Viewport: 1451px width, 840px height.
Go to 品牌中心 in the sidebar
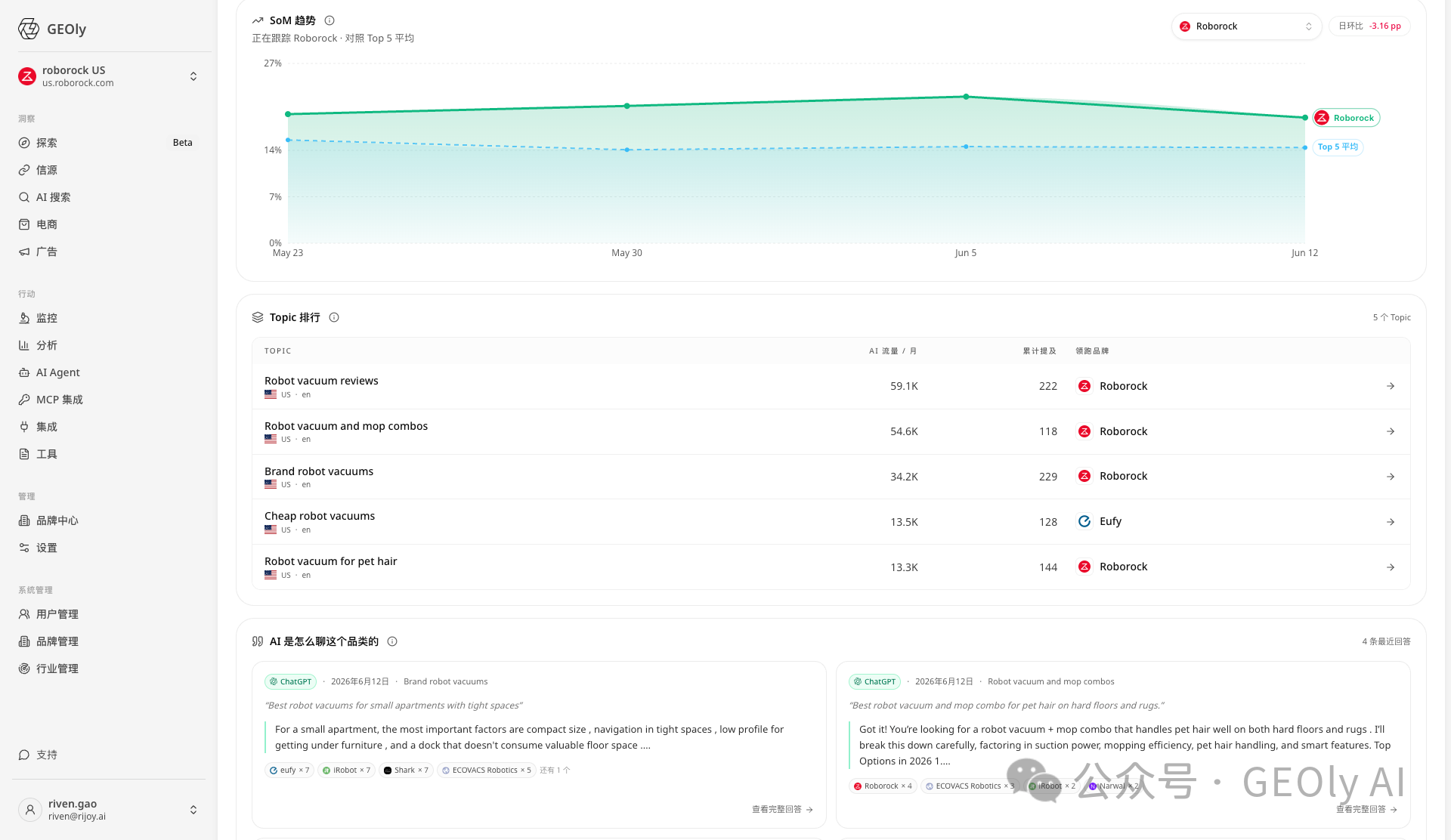pyautogui.click(x=57, y=520)
